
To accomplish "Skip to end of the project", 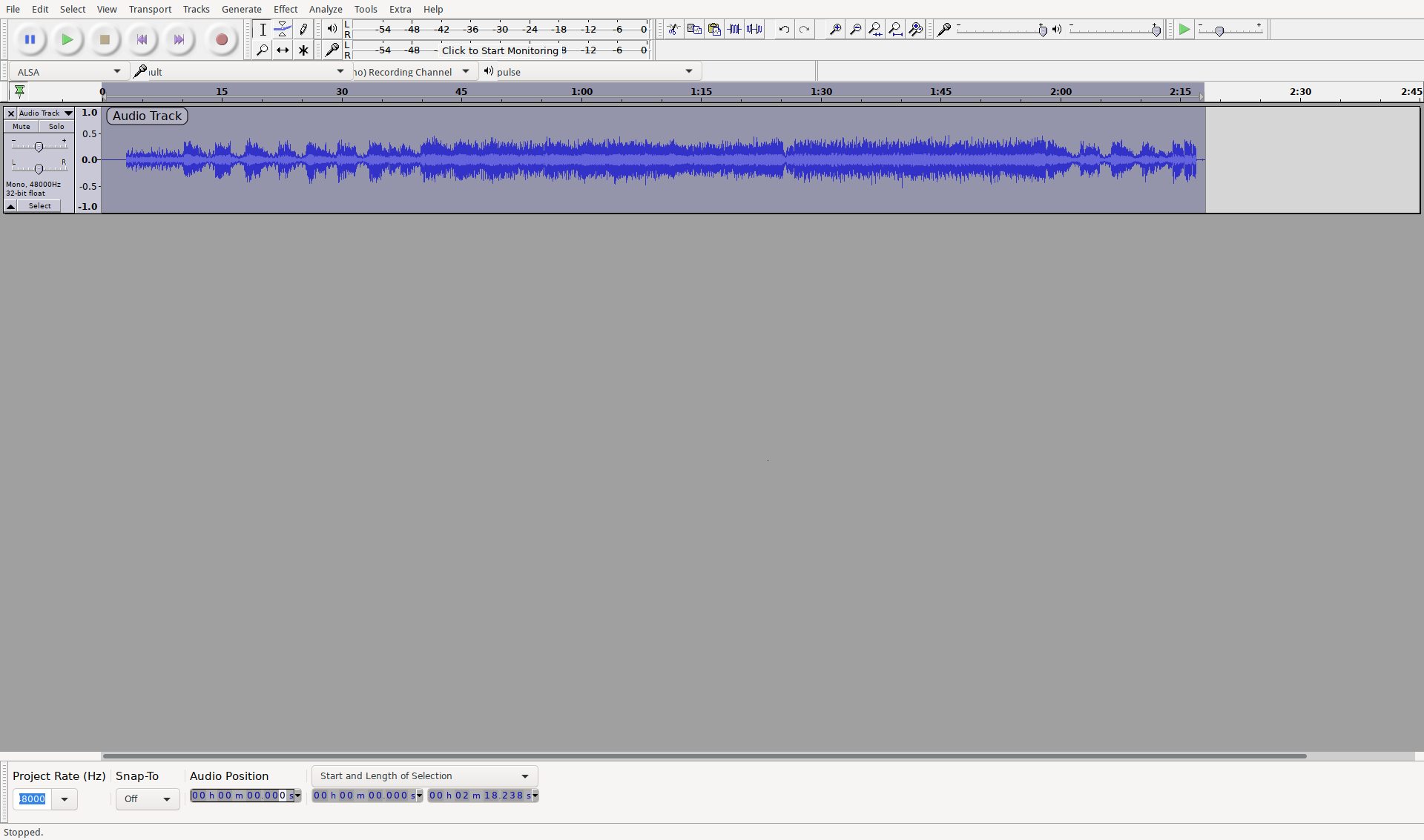I will (x=179, y=39).
